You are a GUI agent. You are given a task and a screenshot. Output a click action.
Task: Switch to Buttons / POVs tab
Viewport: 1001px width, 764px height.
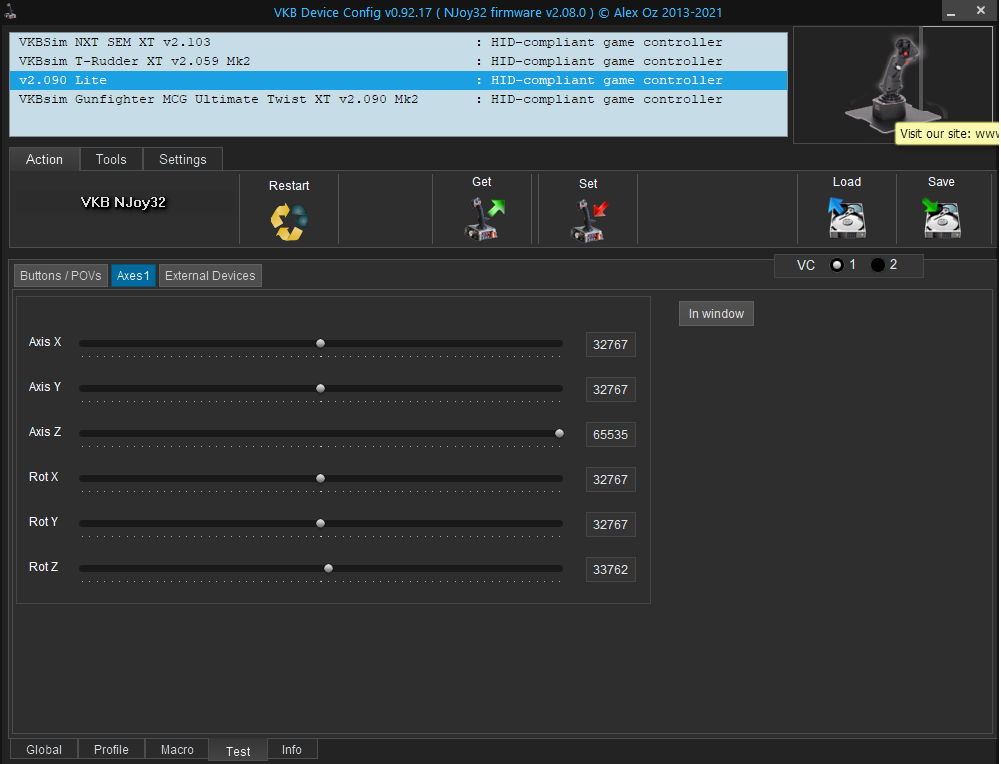tap(61, 276)
